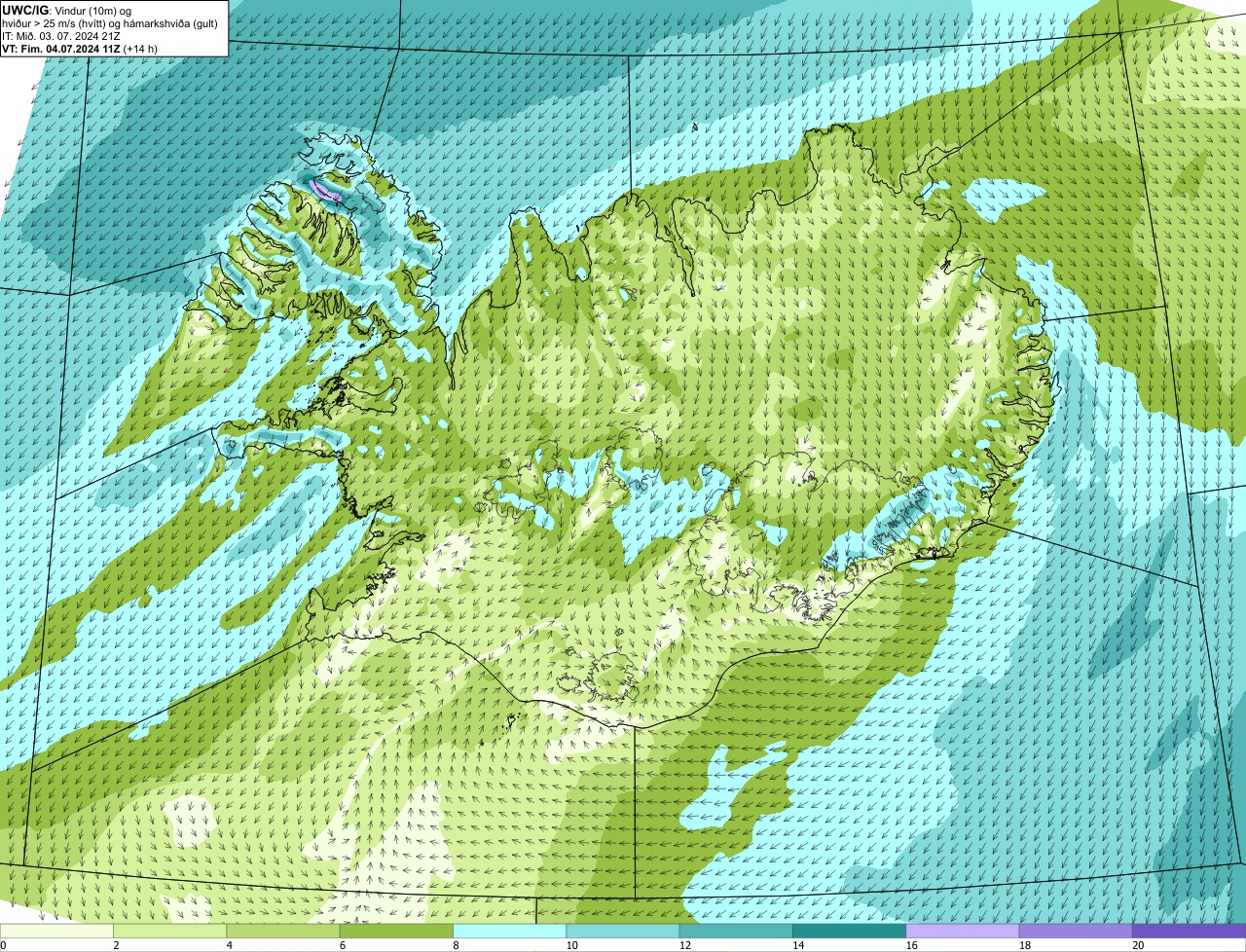Click the dark green 6–8 legend swatch
Viewport: 1246px width, 952px height.
pyautogui.click(x=397, y=931)
